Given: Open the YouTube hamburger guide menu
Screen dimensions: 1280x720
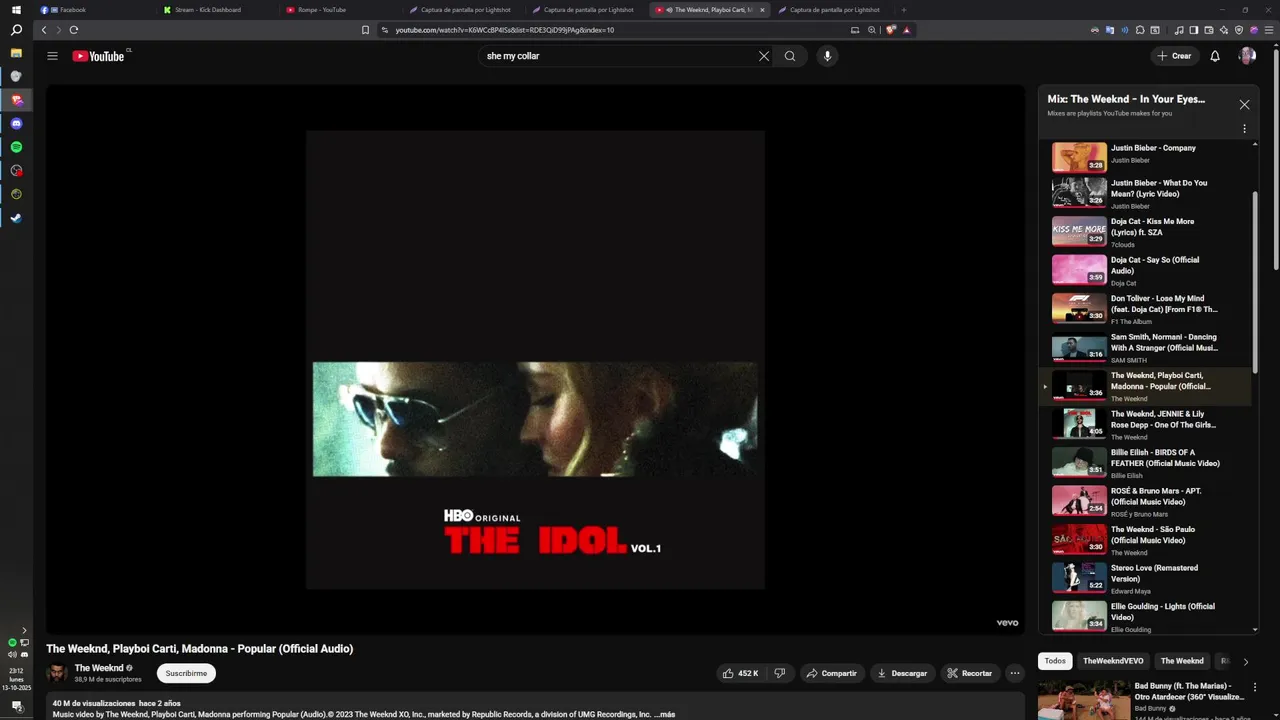Looking at the screenshot, I should click(52, 56).
